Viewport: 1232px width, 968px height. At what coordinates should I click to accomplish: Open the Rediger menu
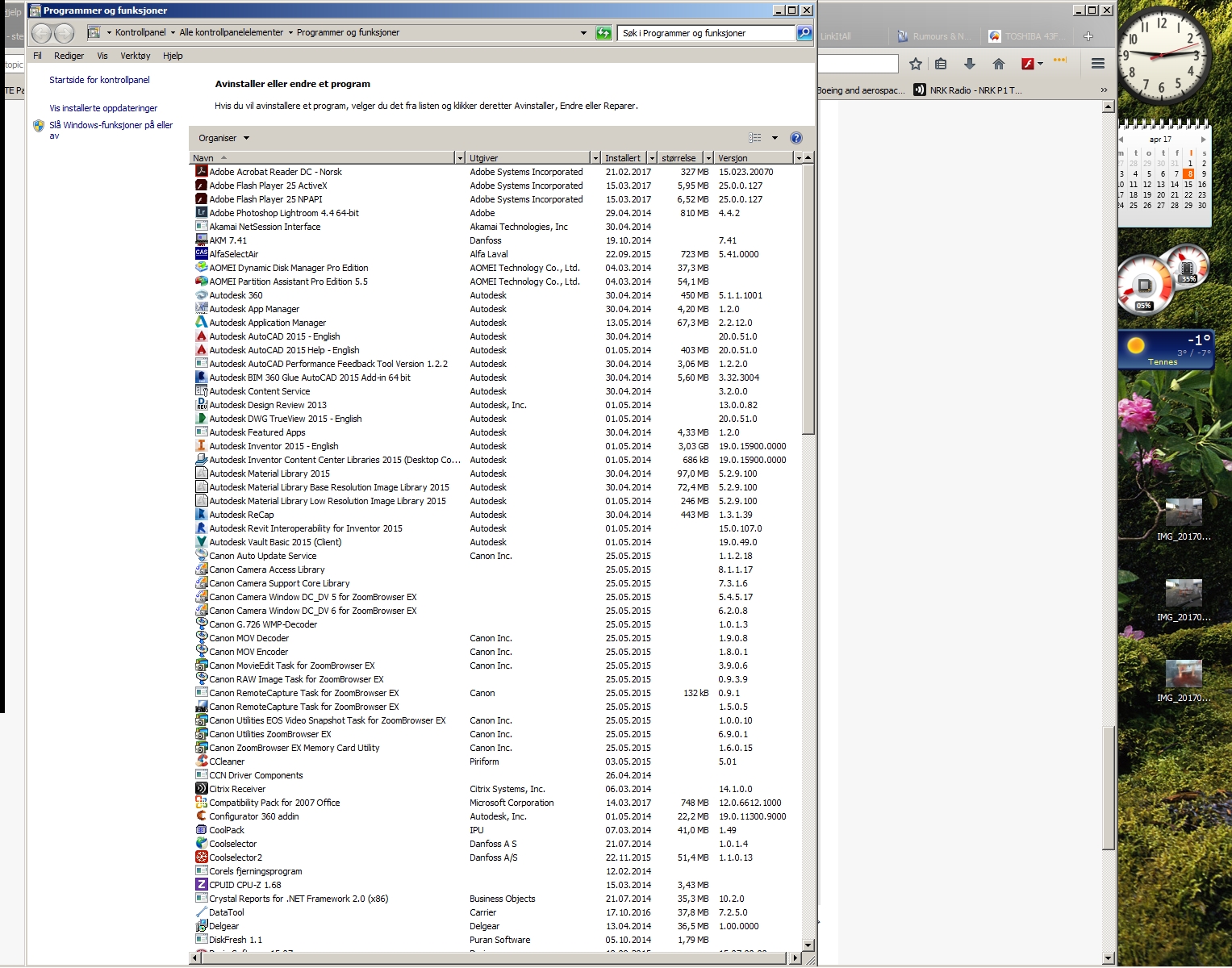click(x=69, y=56)
